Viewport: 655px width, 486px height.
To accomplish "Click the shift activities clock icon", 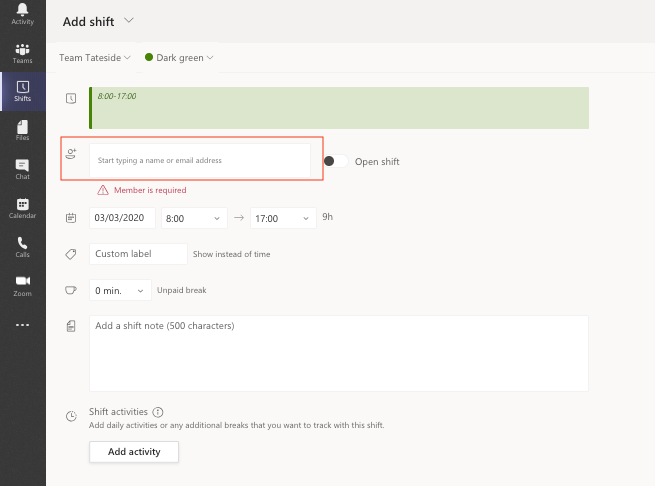I will pos(71,416).
